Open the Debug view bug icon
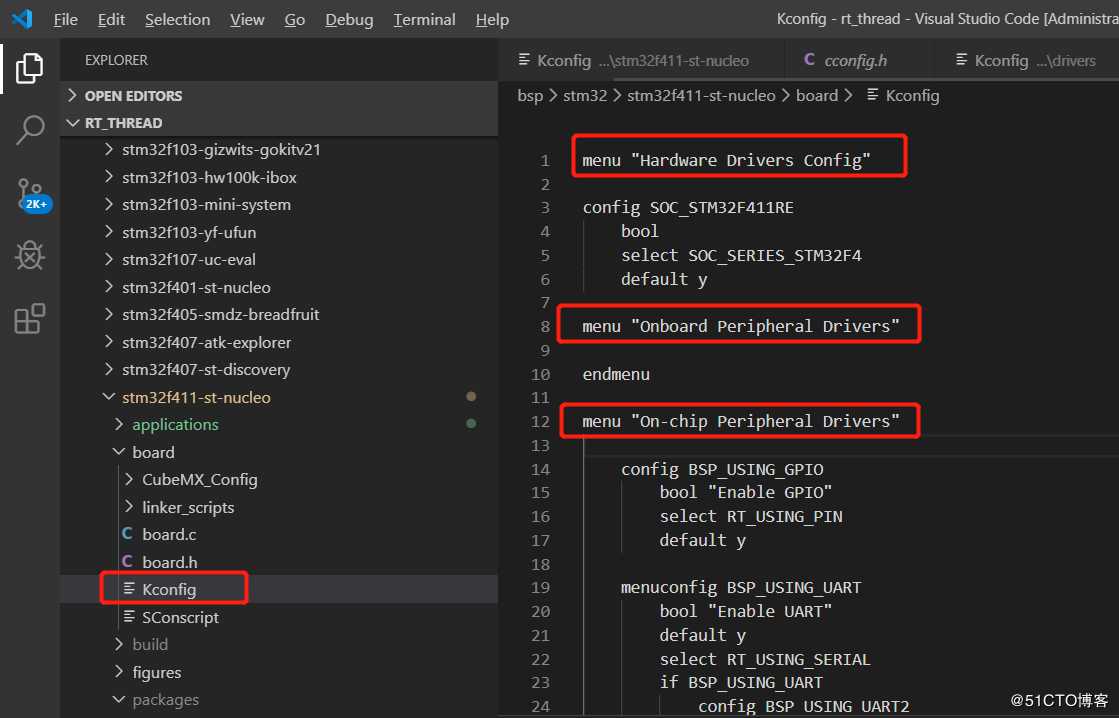1119x718 pixels. pos(29,255)
